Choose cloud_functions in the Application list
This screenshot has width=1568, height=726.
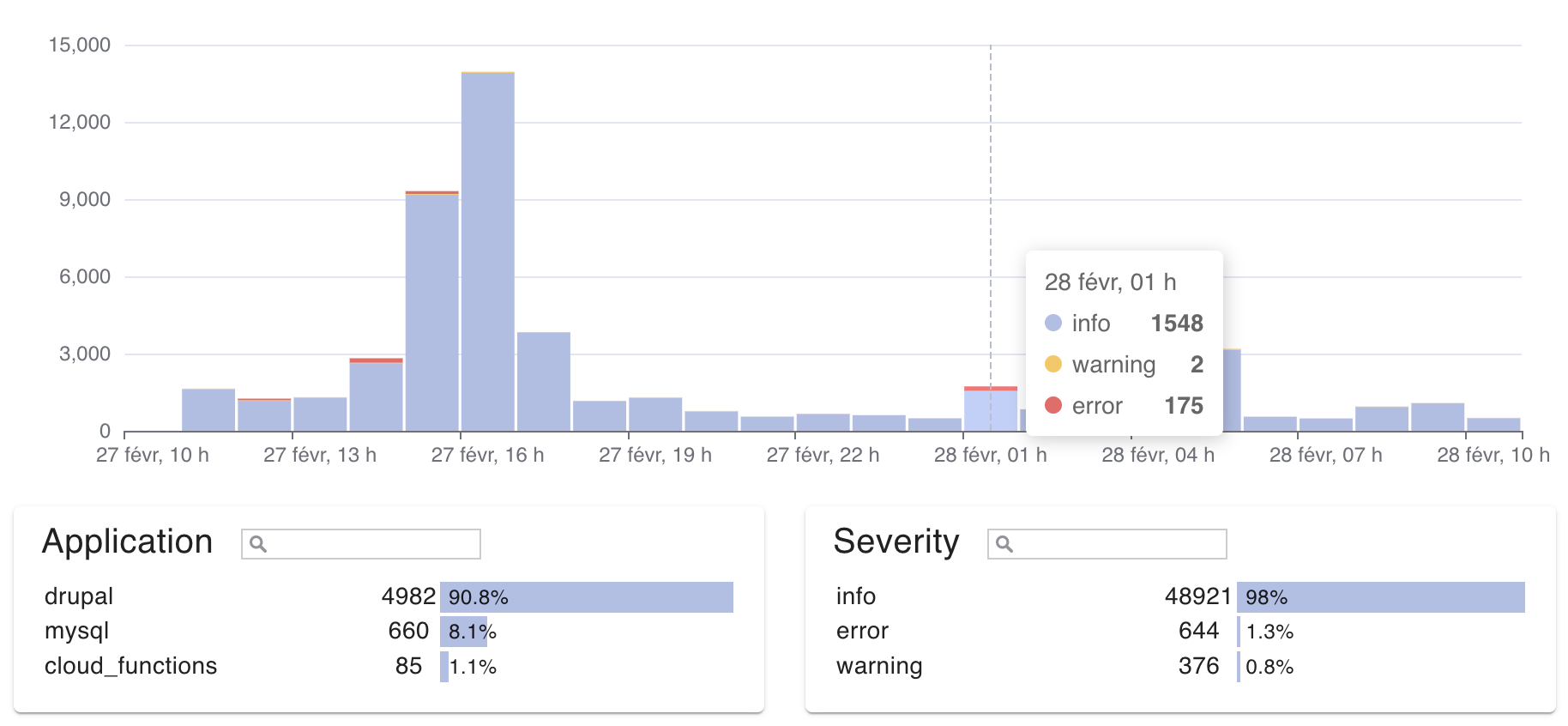pyautogui.click(x=130, y=666)
